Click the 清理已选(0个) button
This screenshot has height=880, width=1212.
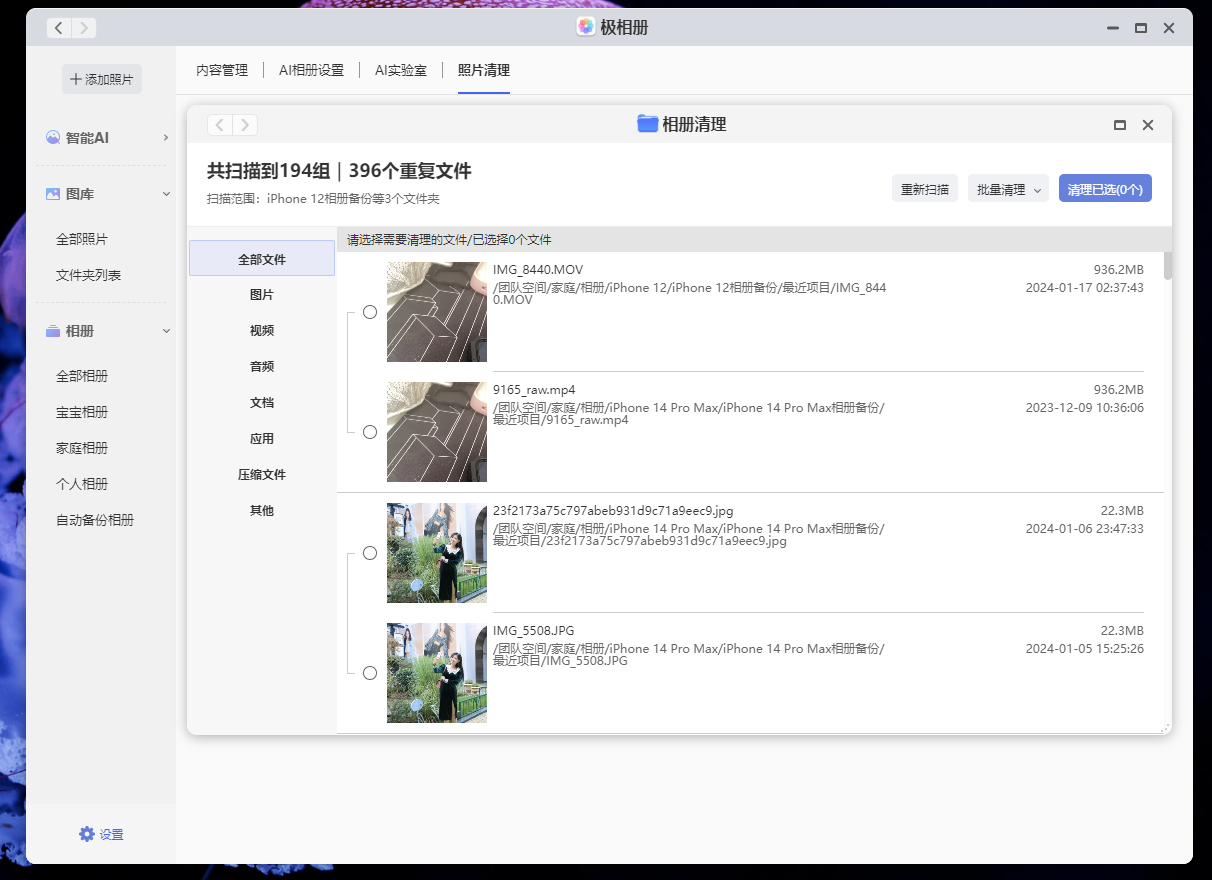(x=1105, y=188)
